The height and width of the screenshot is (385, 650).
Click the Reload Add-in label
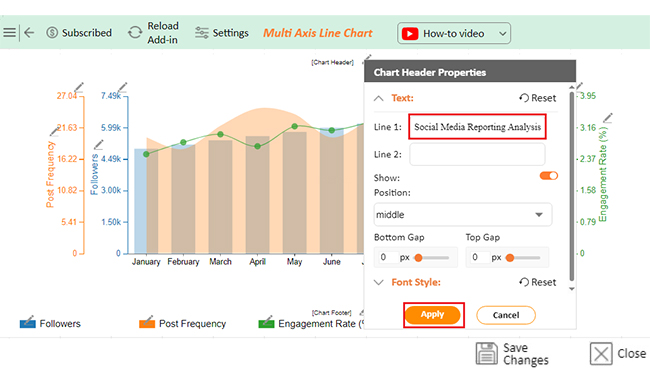pos(162,33)
